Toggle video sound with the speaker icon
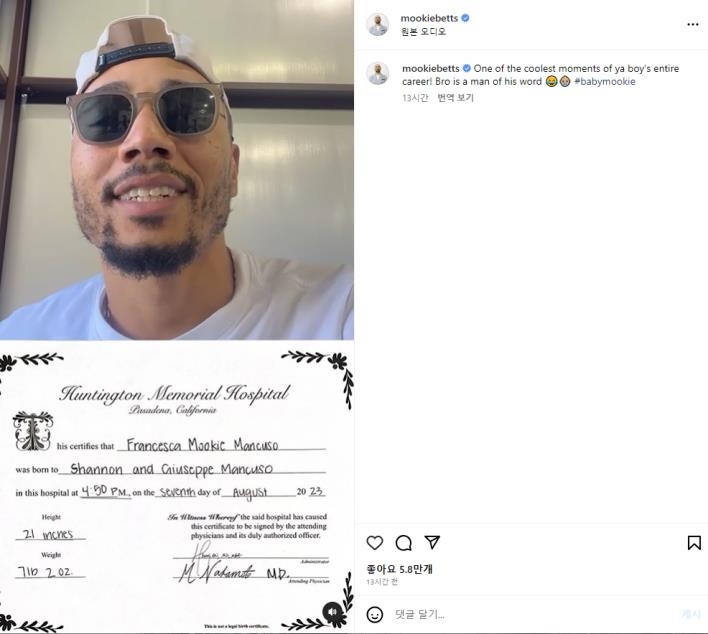The image size is (708, 634). pos(333,611)
